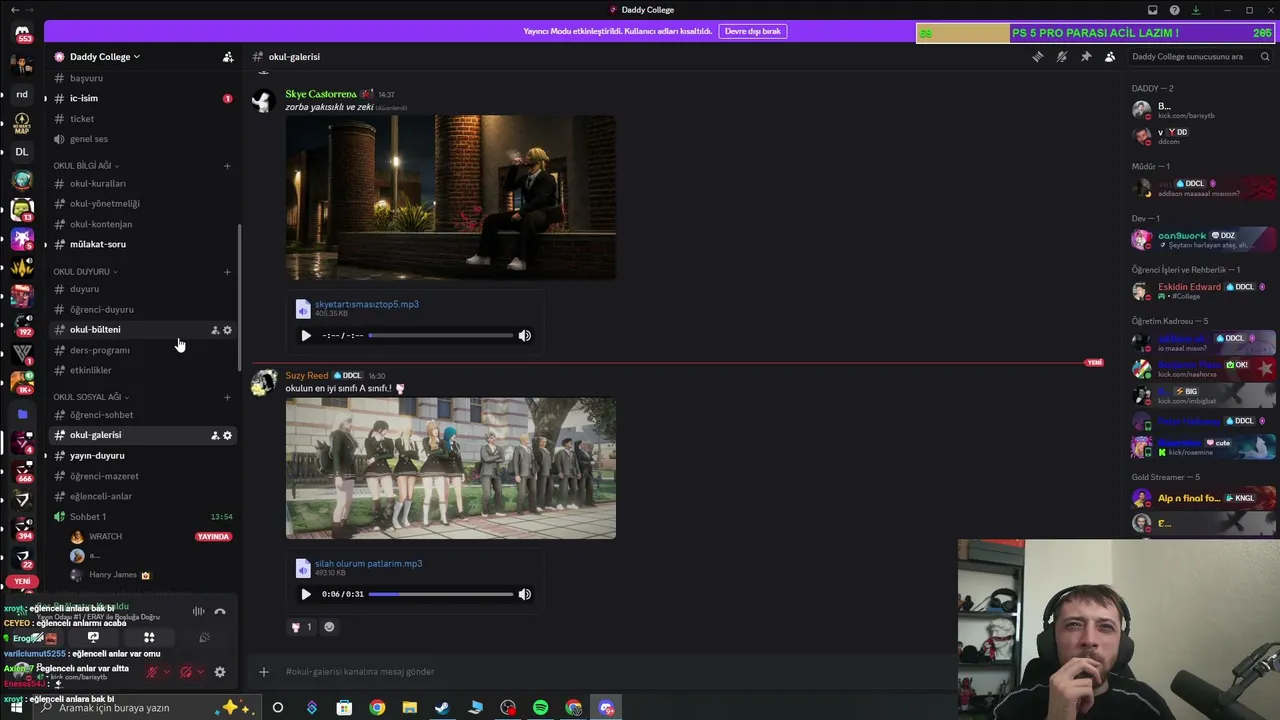Invite people icon beside server name
Screen dimensions: 1280x720
(228, 57)
